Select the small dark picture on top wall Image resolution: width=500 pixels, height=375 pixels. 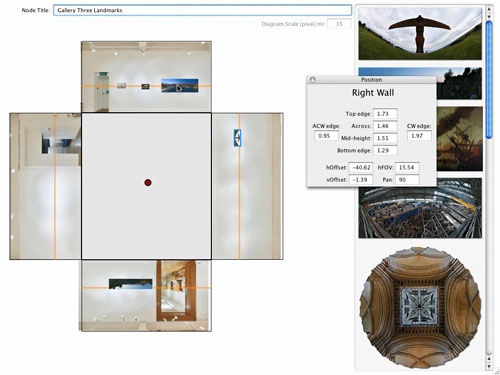tap(145, 86)
